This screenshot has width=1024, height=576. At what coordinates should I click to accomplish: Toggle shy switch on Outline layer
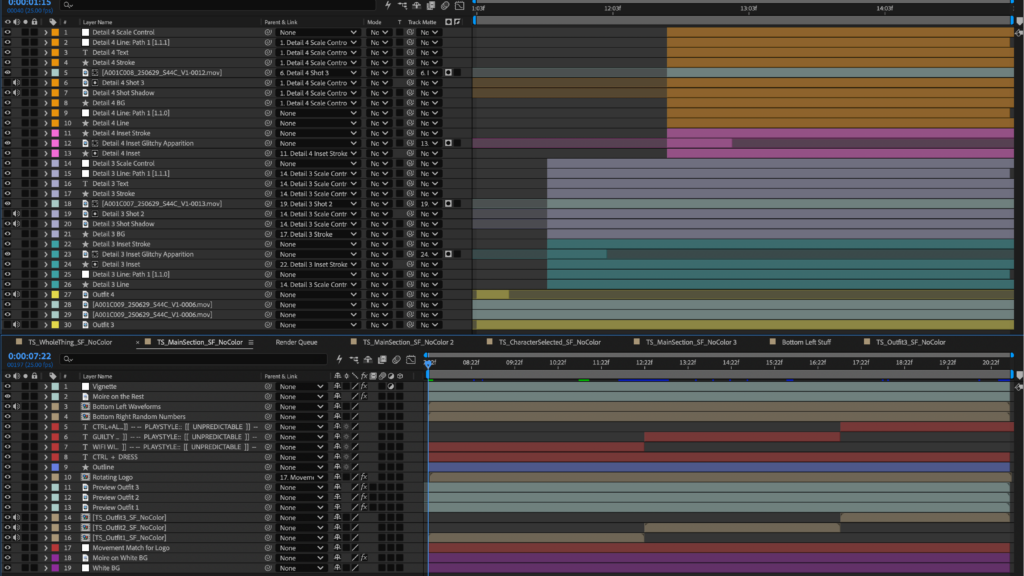(338, 467)
